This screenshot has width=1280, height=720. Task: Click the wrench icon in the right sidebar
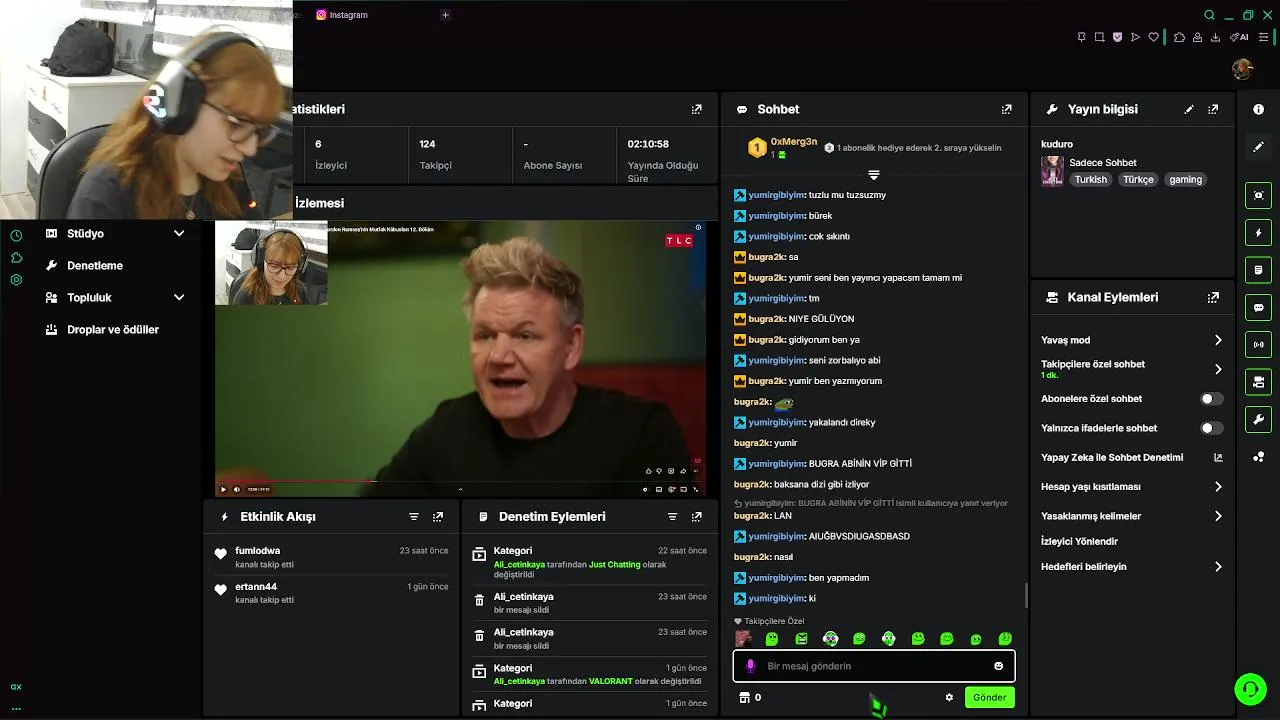click(1259, 419)
